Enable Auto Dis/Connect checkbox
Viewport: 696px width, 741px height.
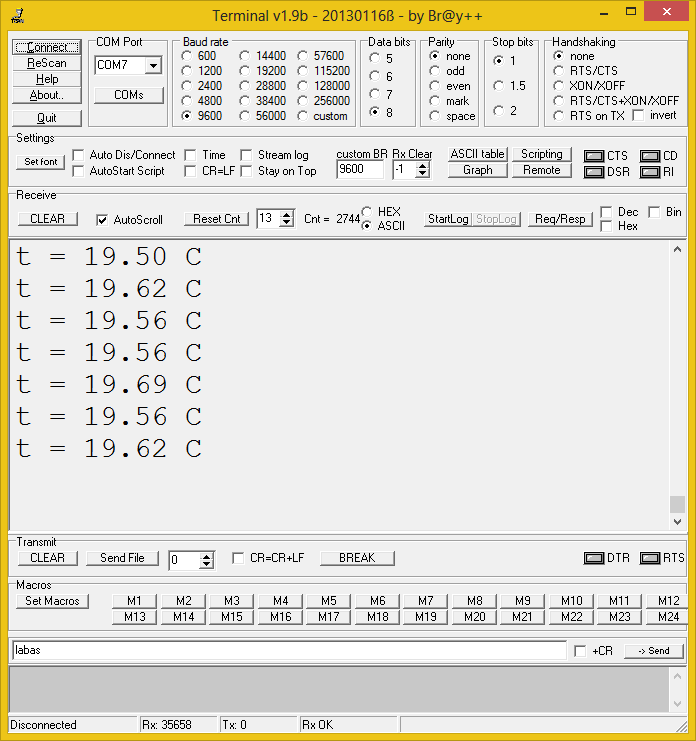pyautogui.click(x=78, y=155)
